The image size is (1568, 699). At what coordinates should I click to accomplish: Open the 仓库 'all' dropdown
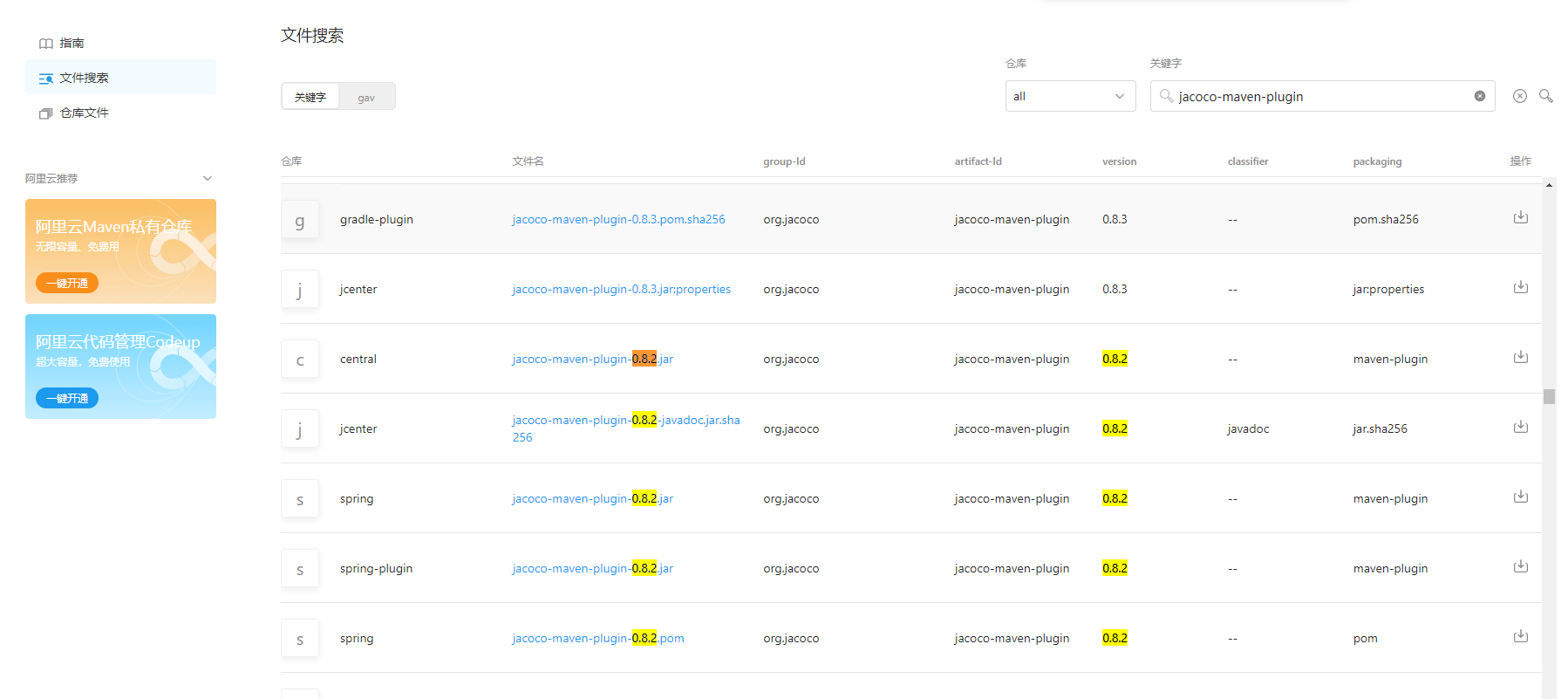(1070, 96)
